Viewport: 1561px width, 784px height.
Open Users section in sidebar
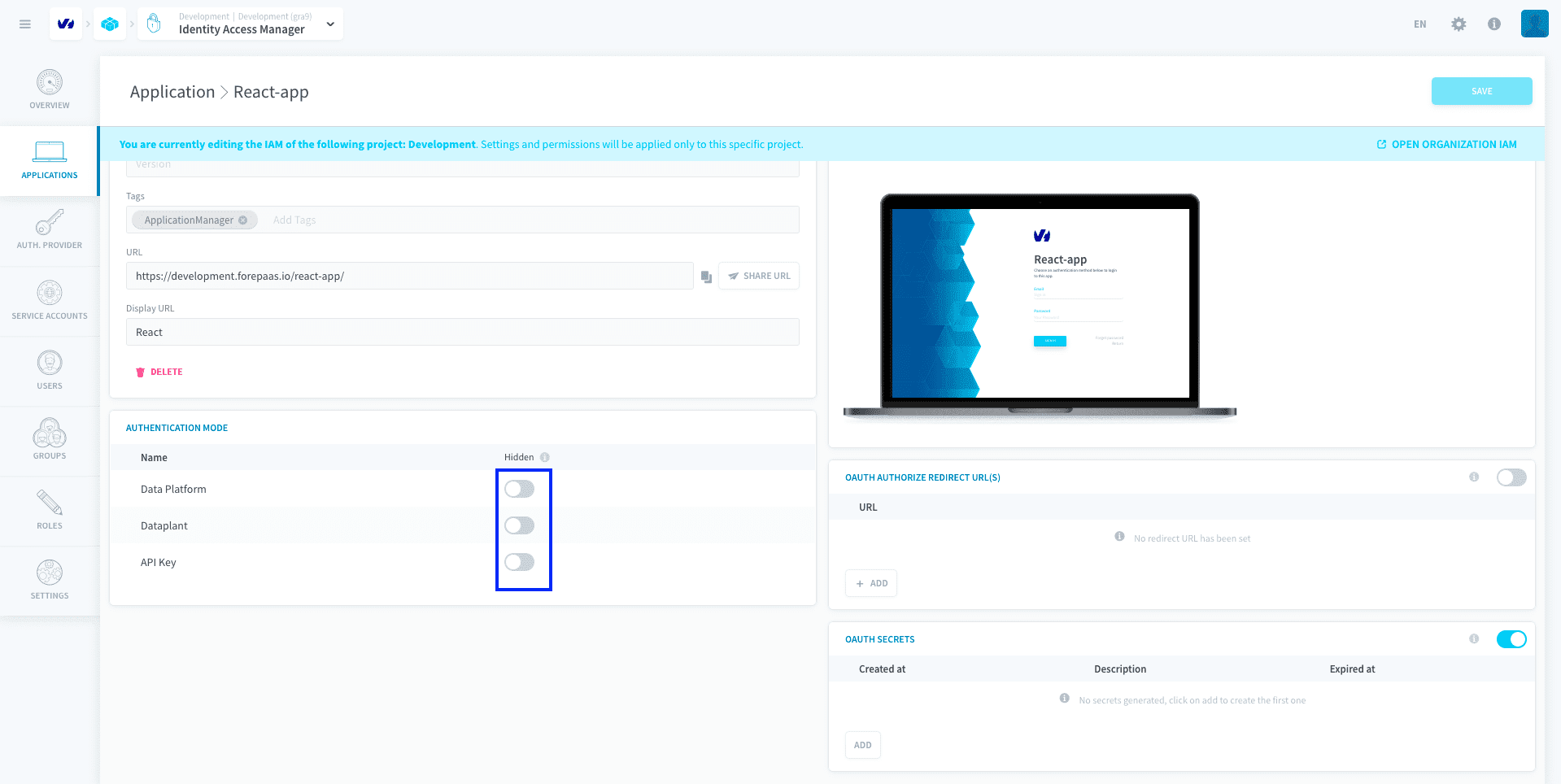pos(50,371)
